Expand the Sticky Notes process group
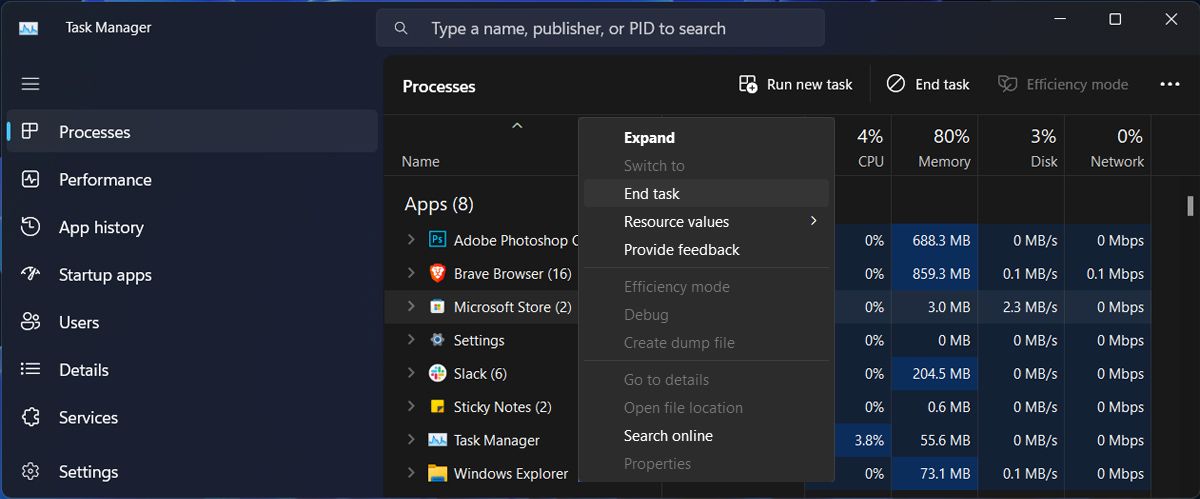1200x499 pixels. click(410, 407)
